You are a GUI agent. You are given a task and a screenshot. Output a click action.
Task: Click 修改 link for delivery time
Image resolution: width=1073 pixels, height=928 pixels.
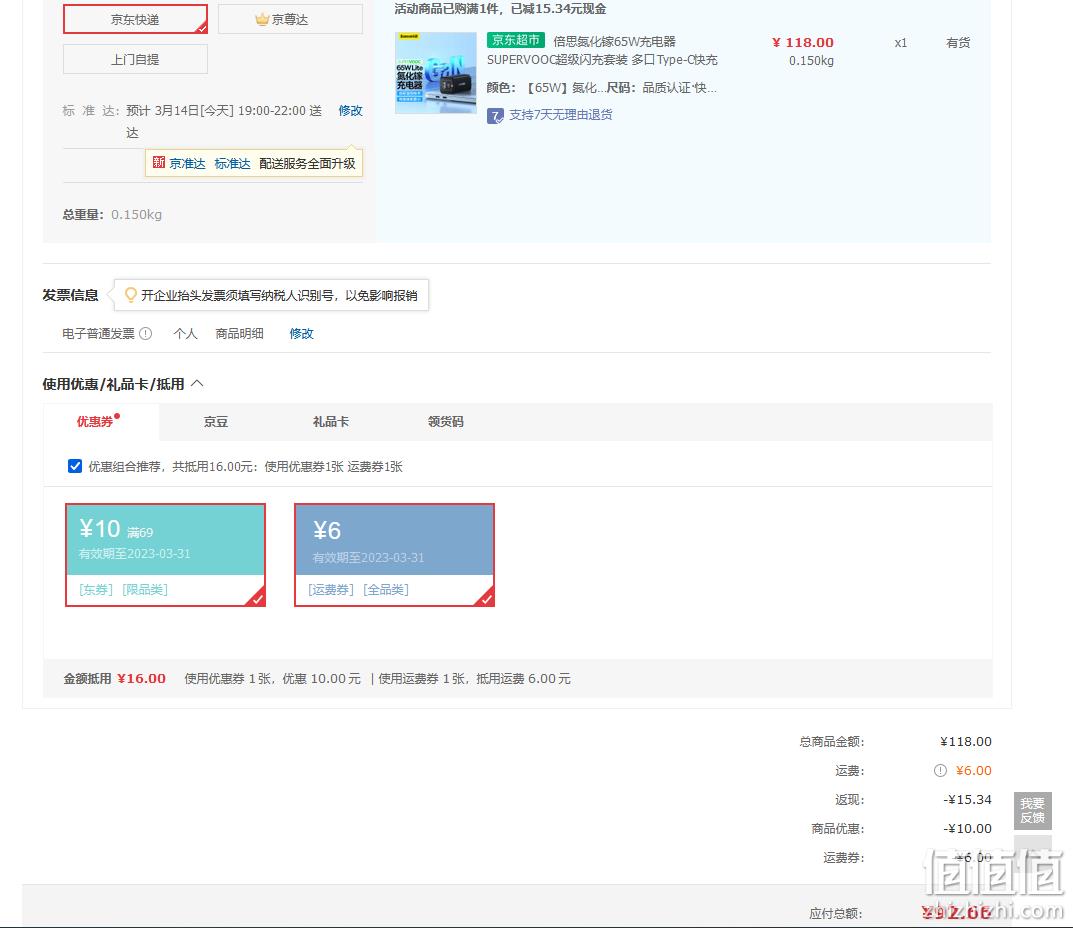tap(350, 111)
